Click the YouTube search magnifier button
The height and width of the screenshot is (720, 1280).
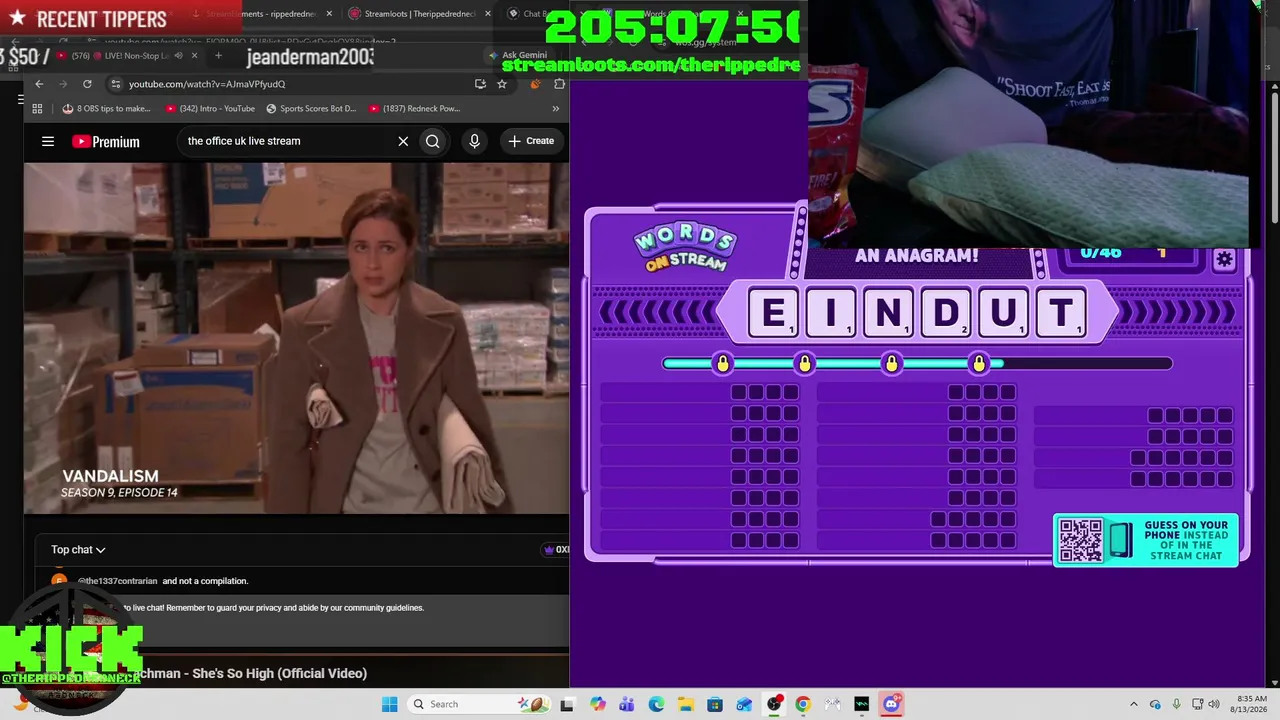pyautogui.click(x=433, y=141)
